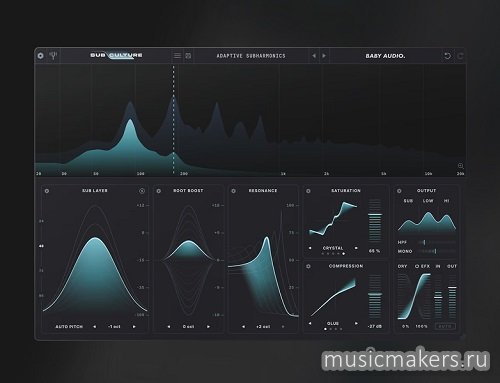
Task: Click the Sub Culture logo
Action: pyautogui.click(x=116, y=55)
